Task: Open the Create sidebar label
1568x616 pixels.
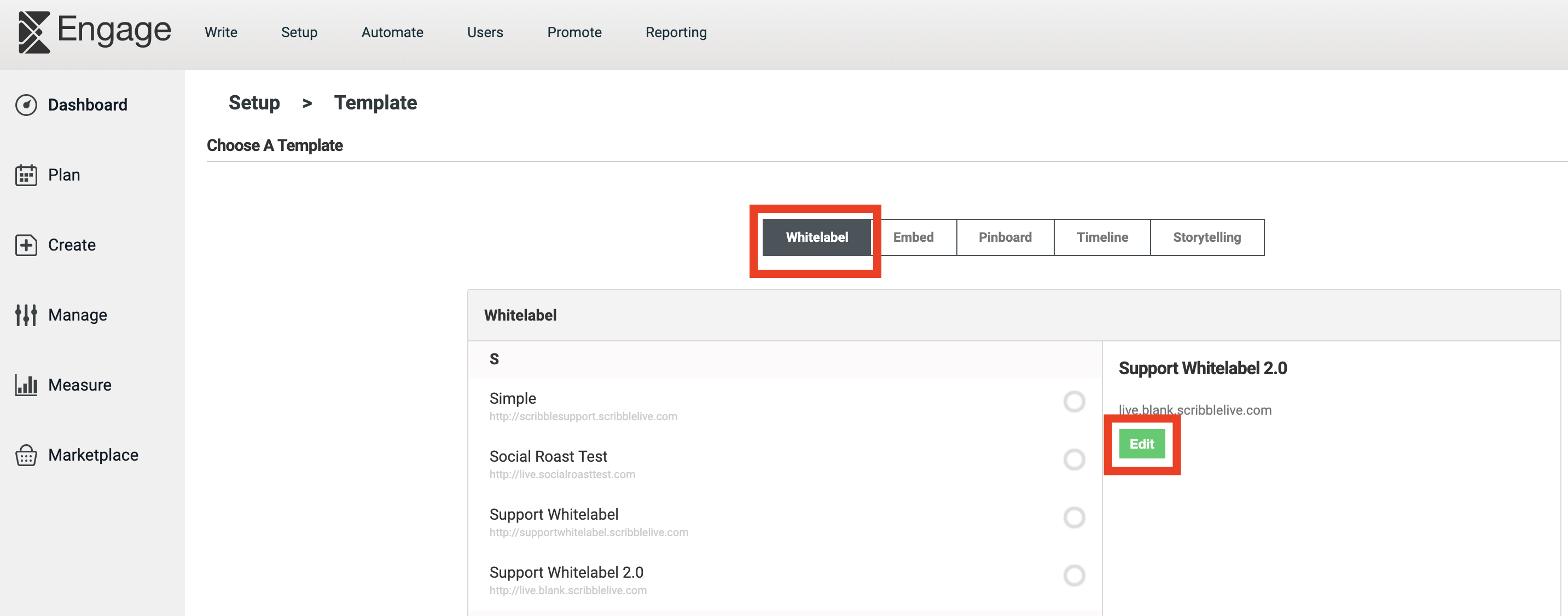Action: click(72, 245)
